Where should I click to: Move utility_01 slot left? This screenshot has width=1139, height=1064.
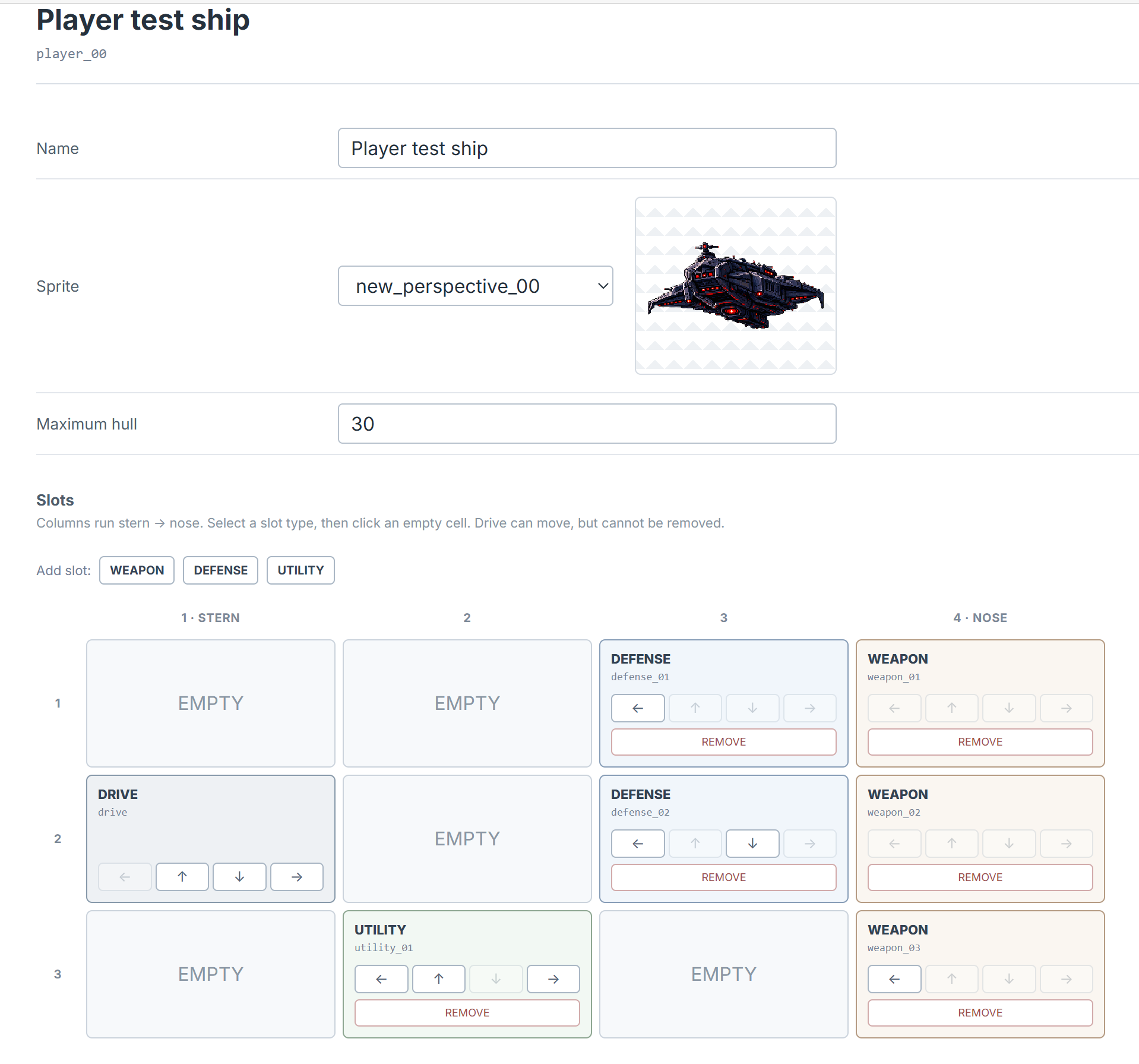[381, 979]
